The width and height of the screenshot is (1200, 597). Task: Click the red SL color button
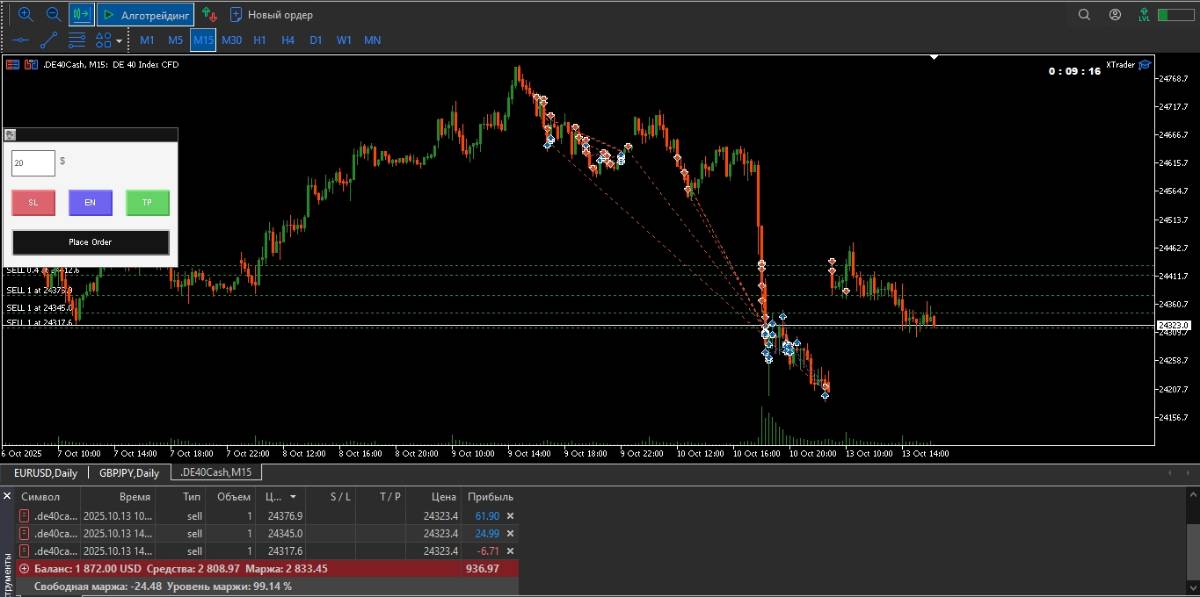point(33,203)
